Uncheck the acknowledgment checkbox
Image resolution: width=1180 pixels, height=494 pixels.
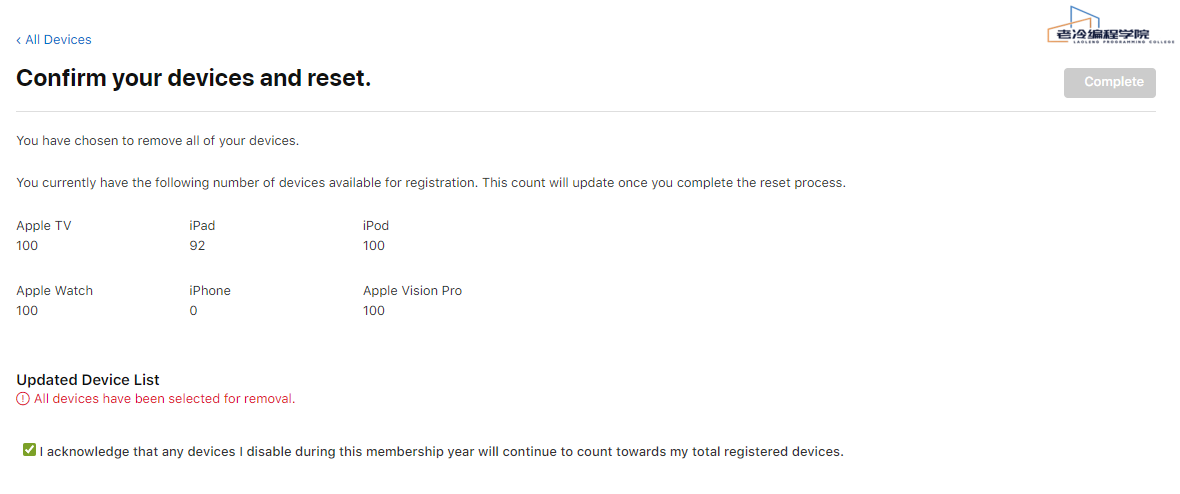click(x=29, y=450)
